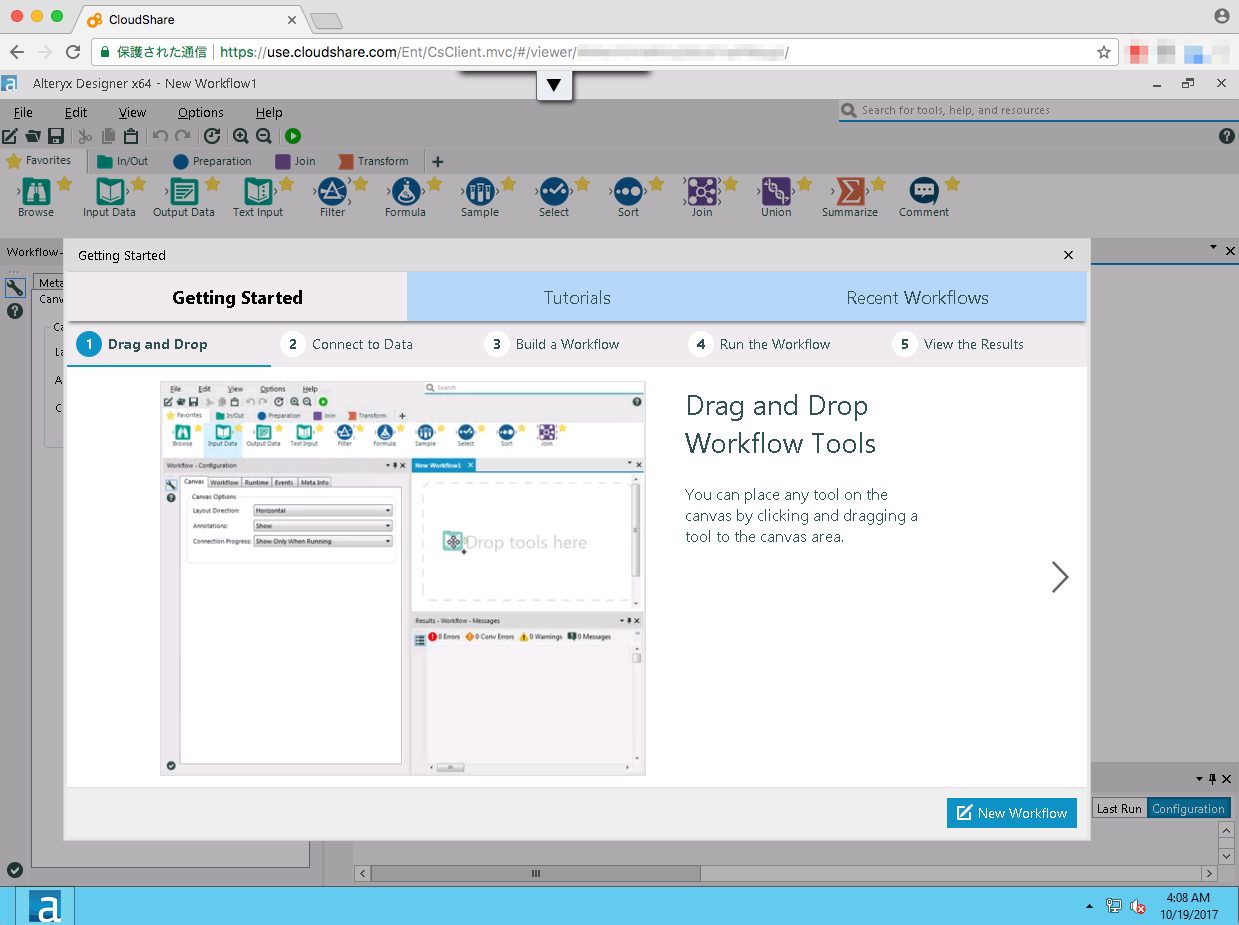Zoom in on the canvas

(x=241, y=136)
